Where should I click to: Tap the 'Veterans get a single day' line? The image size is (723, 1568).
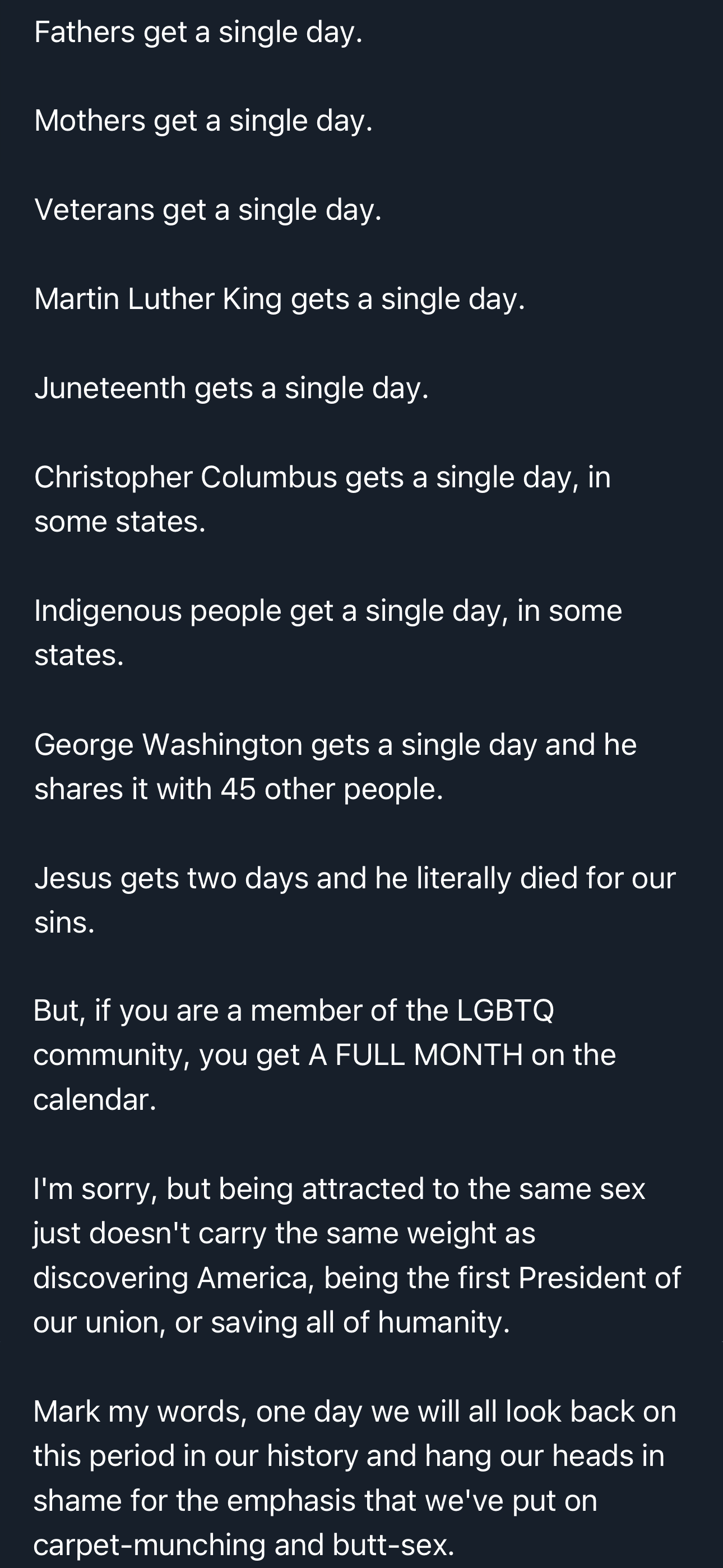click(208, 210)
